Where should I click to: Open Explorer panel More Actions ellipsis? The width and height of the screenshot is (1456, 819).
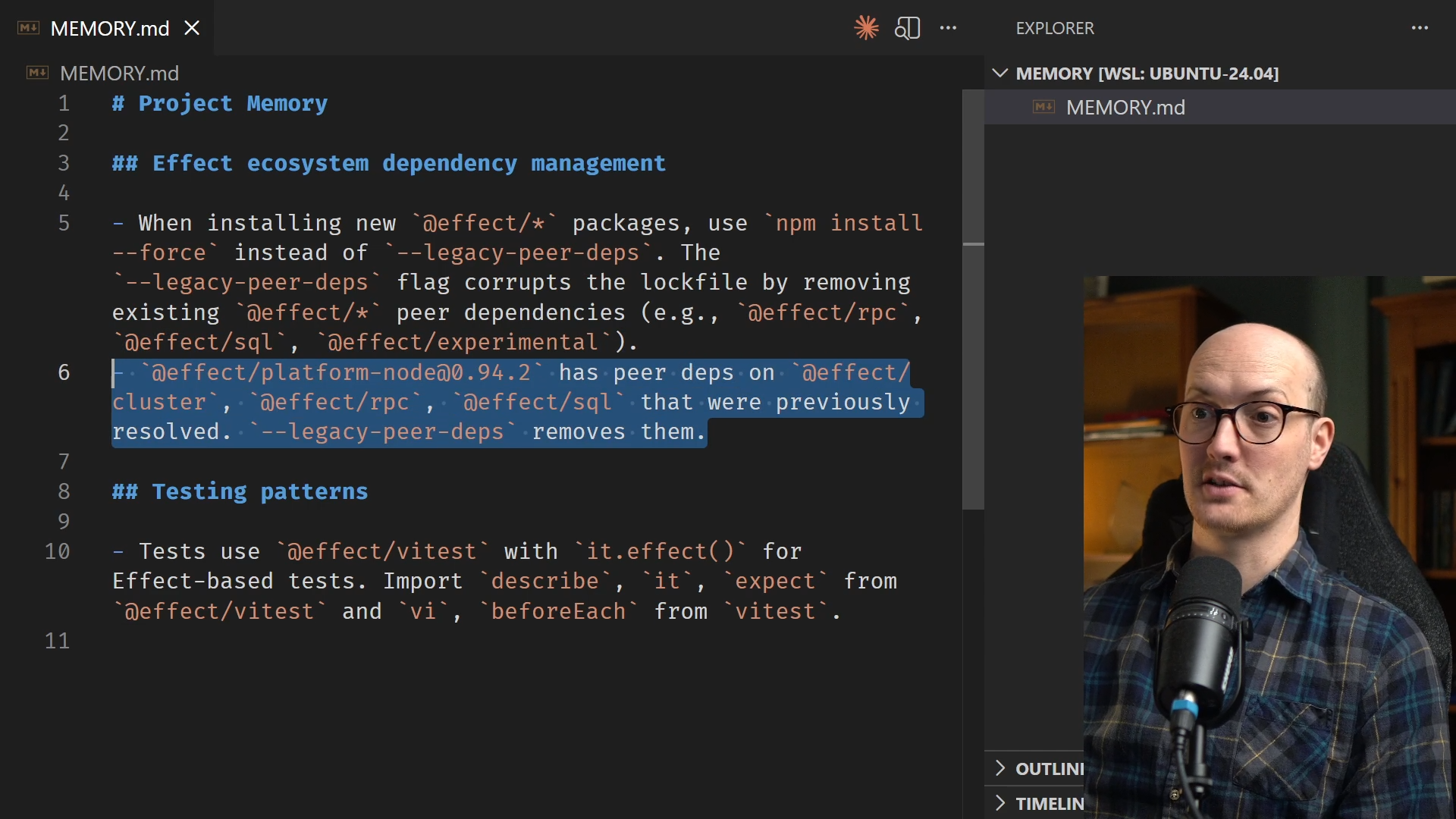1420,28
